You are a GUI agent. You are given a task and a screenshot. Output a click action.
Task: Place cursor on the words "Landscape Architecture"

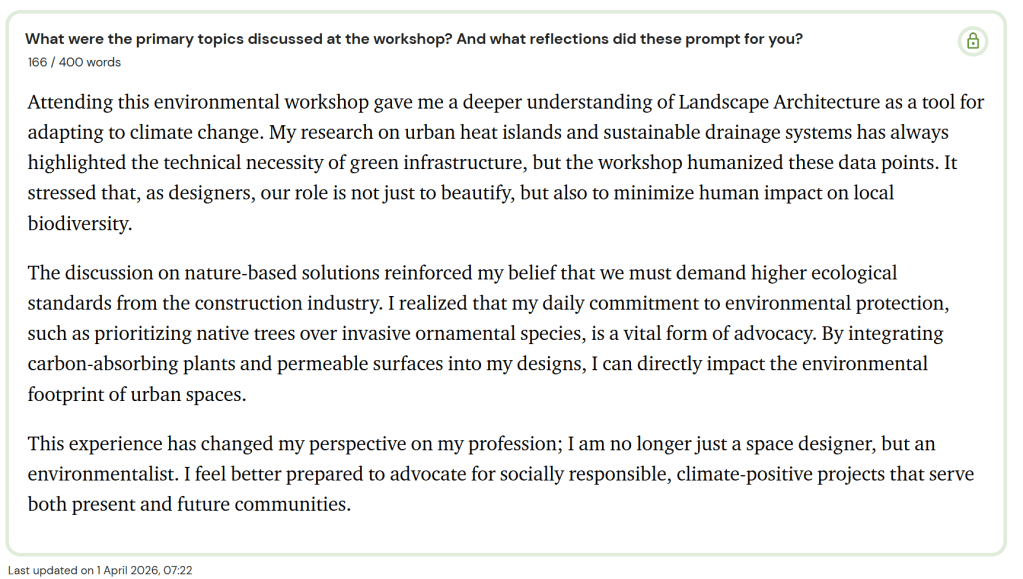(779, 102)
